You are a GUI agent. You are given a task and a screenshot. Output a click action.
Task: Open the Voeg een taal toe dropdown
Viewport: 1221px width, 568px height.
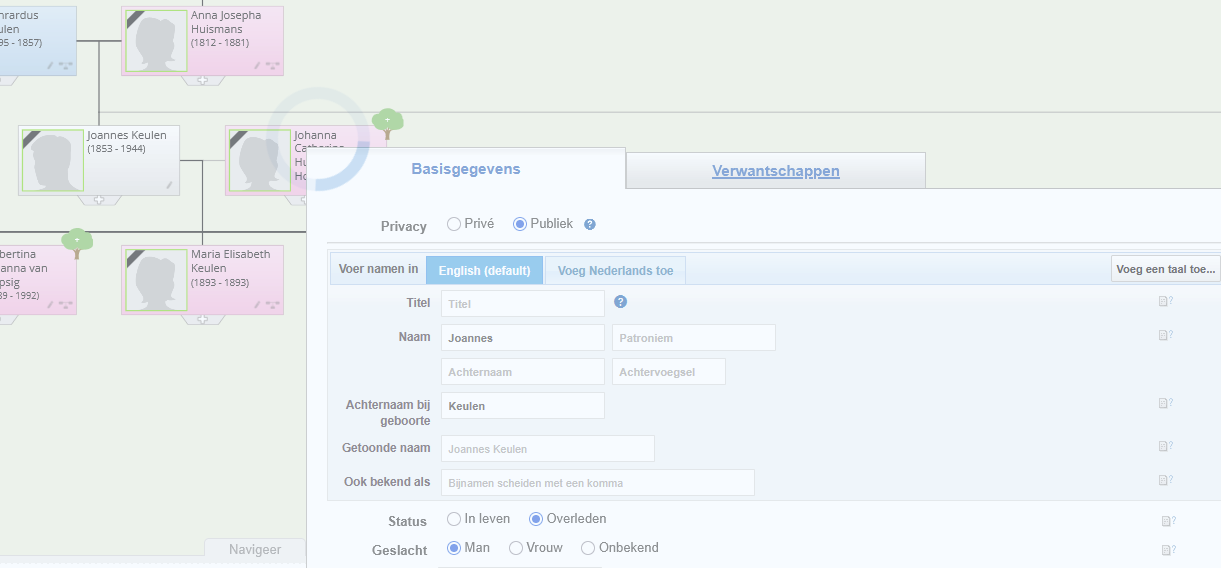[x=1165, y=269]
